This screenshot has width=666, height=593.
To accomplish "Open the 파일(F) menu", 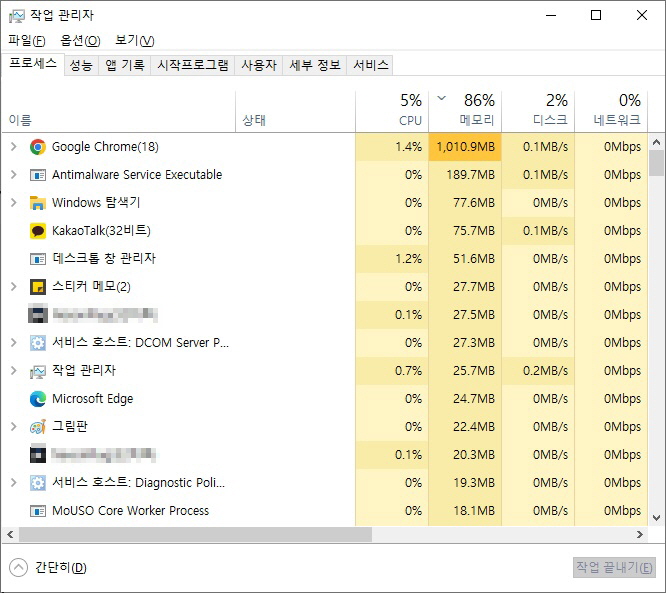I will [27, 41].
